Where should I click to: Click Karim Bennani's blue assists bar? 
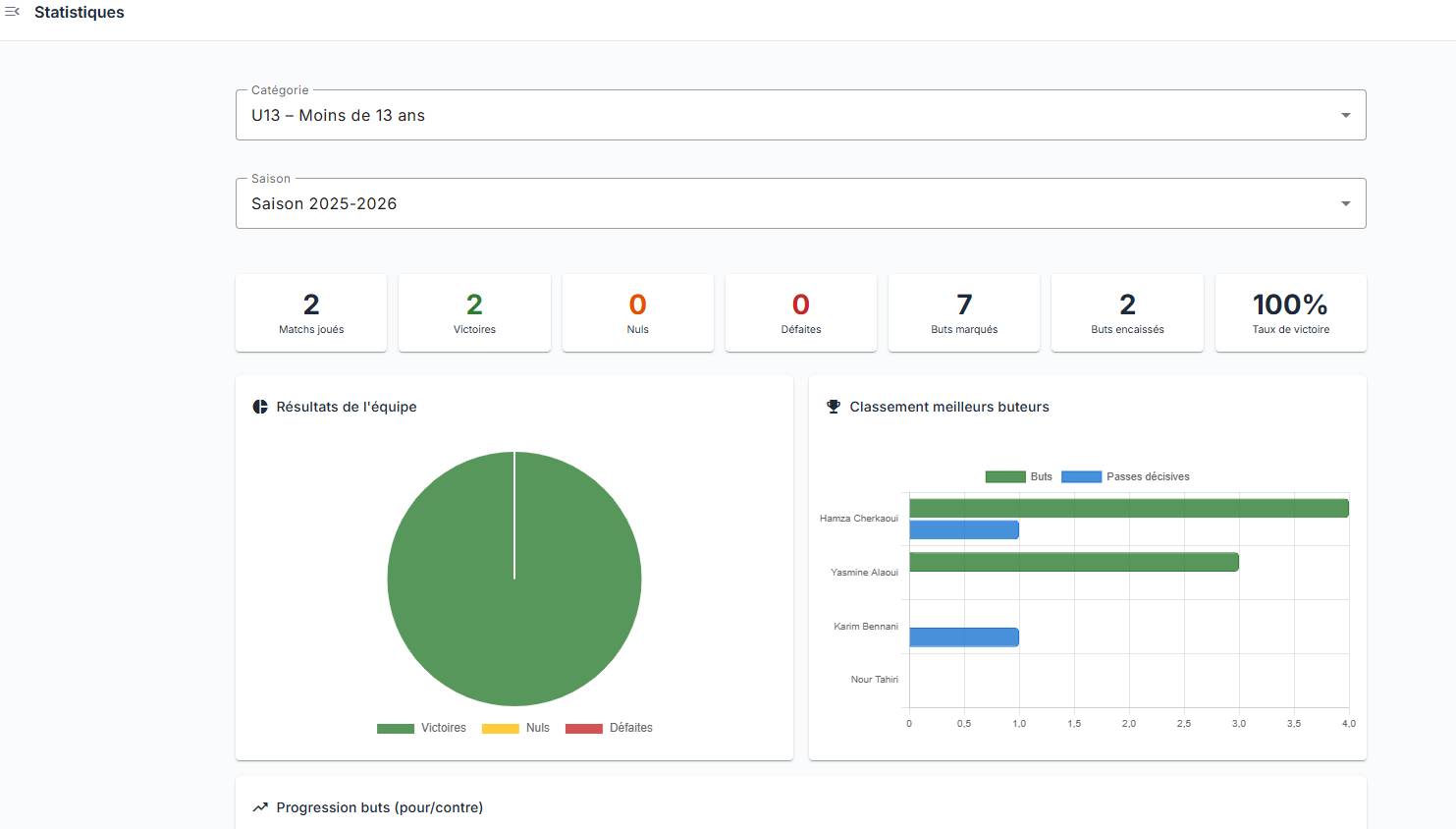[x=964, y=637]
